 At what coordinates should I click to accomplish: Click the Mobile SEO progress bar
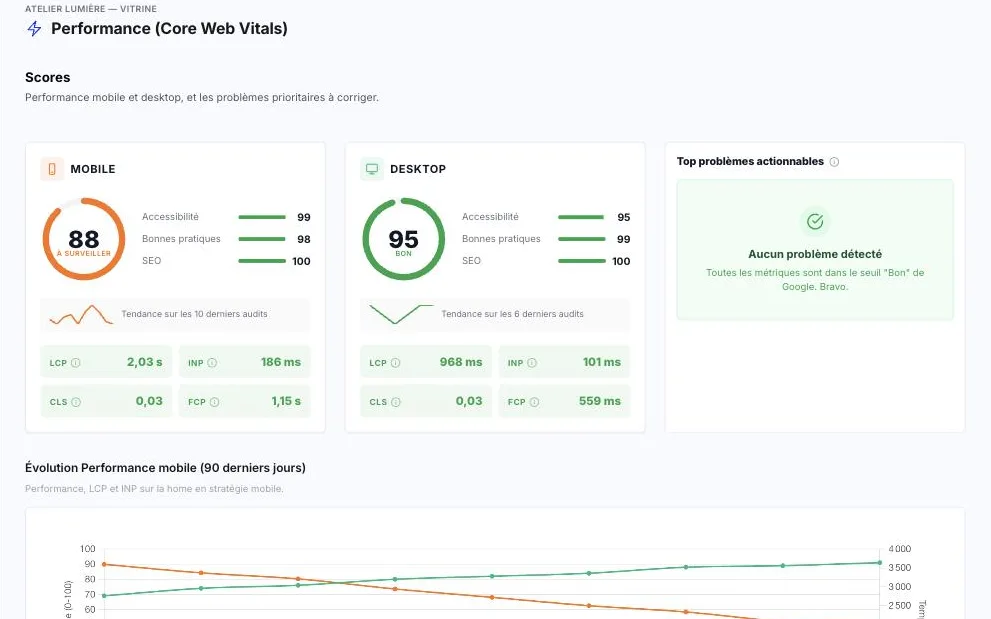[262, 260]
